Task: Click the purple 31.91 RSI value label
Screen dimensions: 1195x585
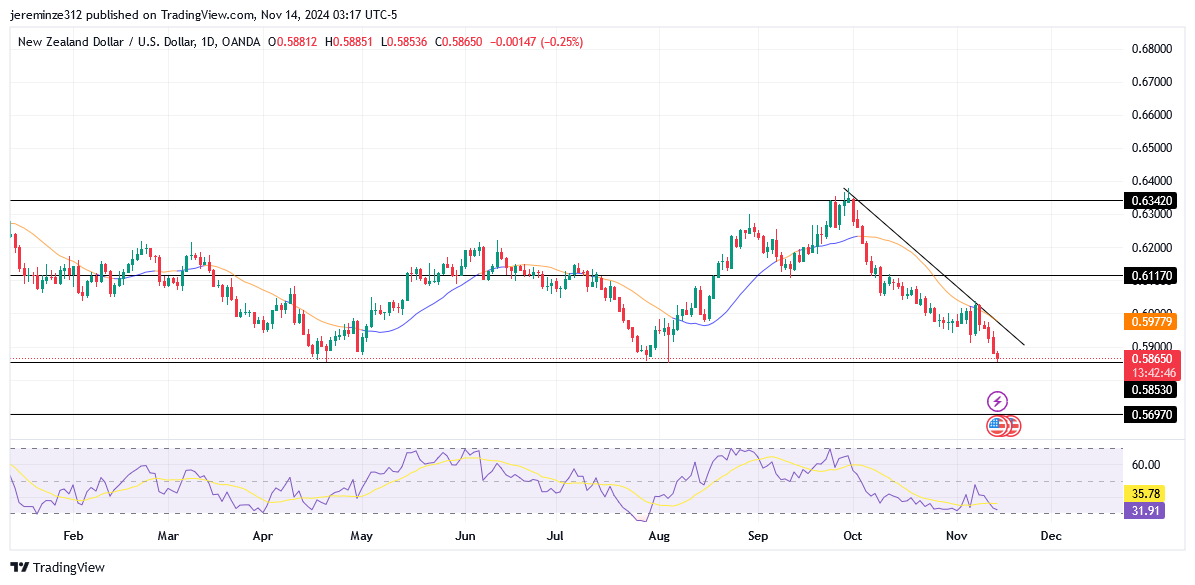Action: [x=1143, y=510]
